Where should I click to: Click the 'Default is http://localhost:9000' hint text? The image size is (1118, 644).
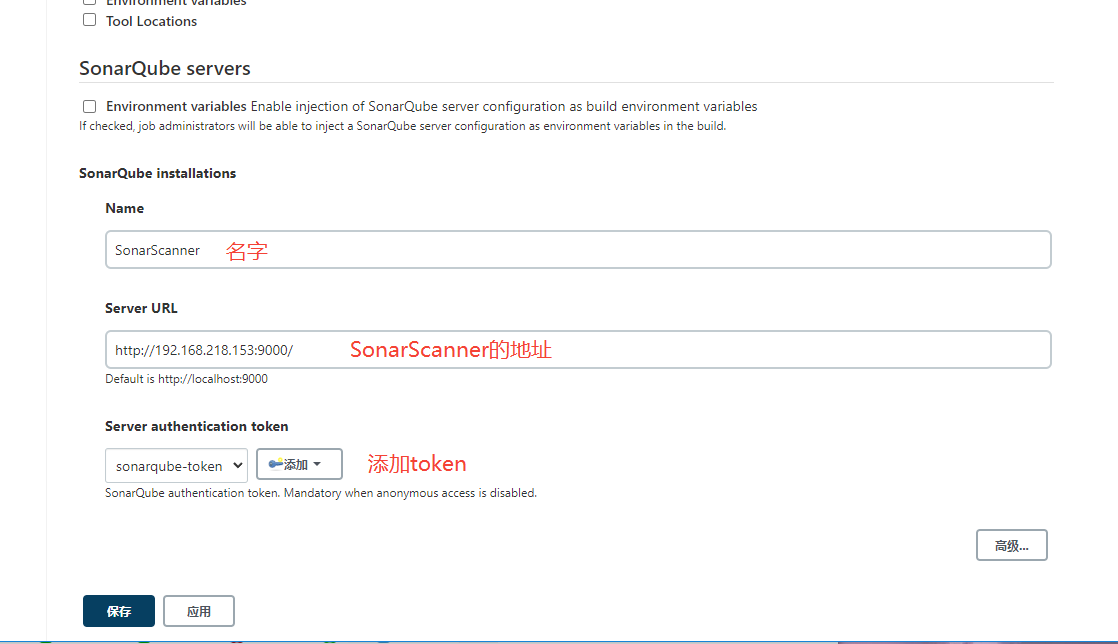187,379
